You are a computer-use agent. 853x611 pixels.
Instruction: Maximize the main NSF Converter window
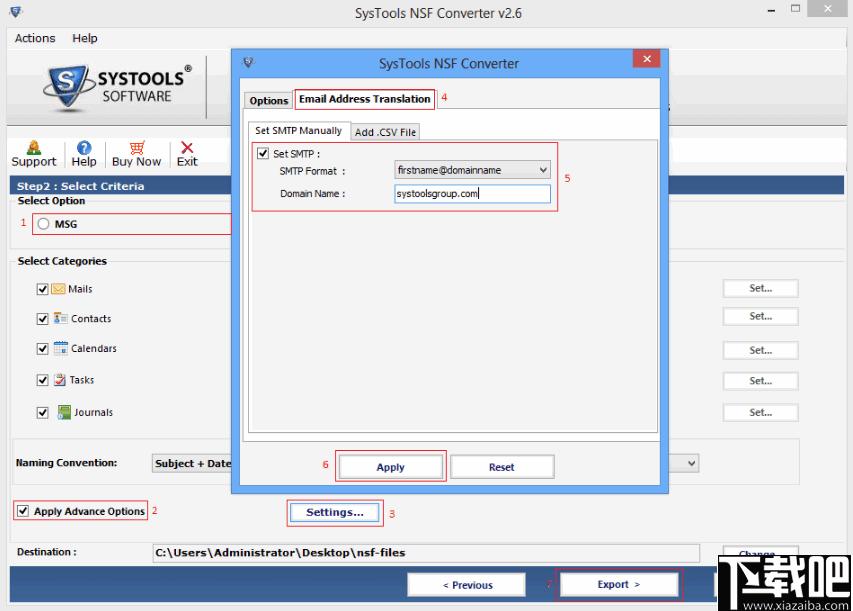(795, 9)
